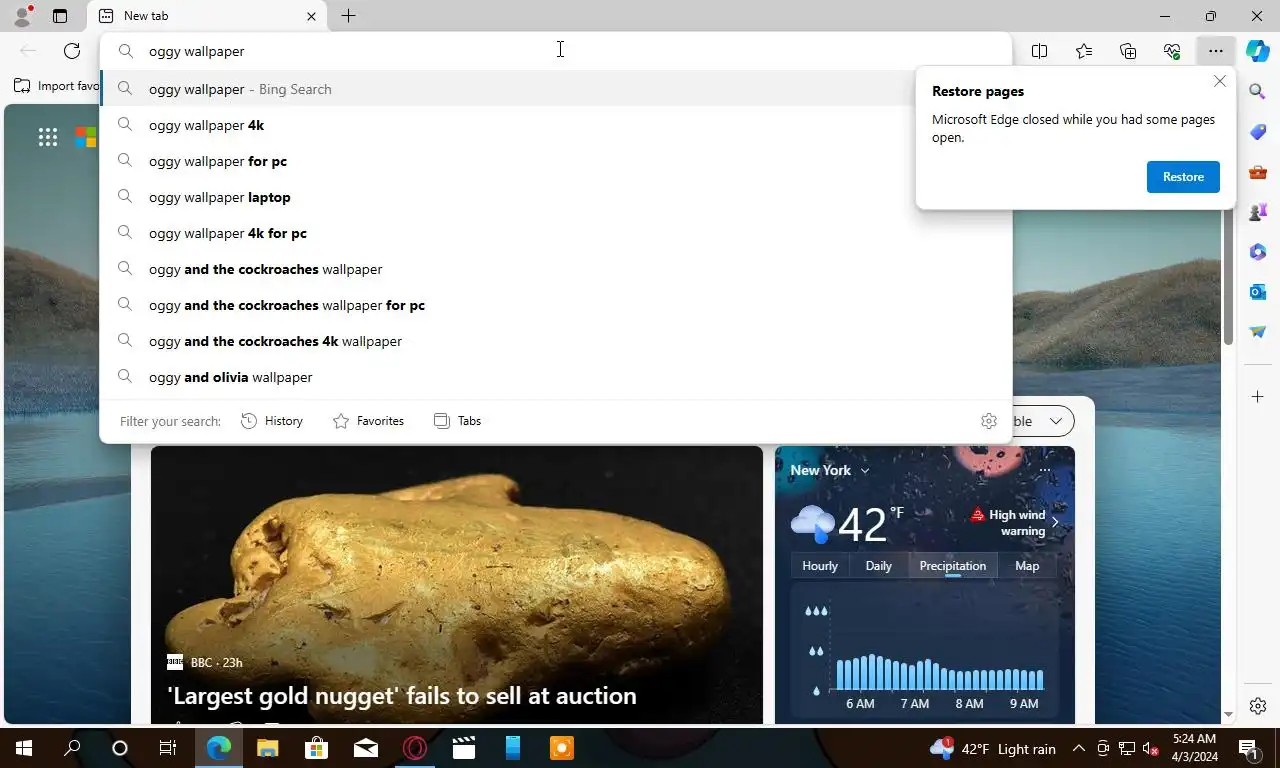
Task: Open taskbar weather 42°F Light rain widget
Action: coord(992,748)
